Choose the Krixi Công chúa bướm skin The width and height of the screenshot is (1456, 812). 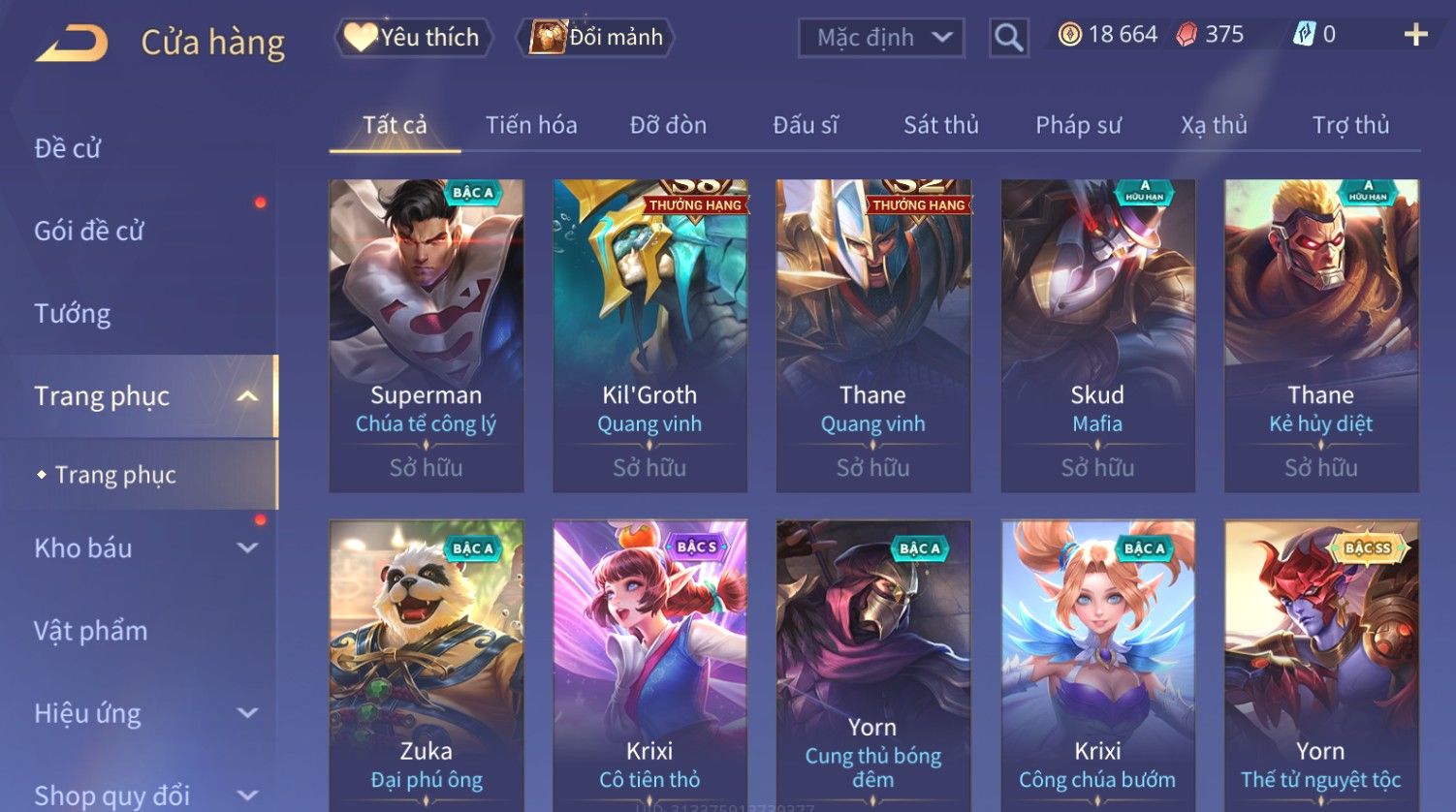point(1097,665)
